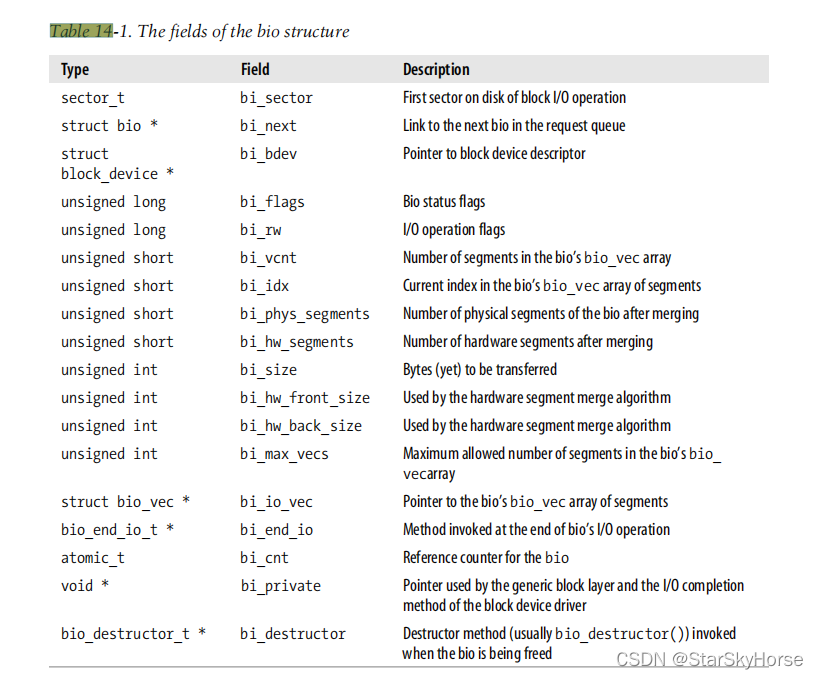Image resolution: width=818 pixels, height=679 pixels.
Task: Click the bi_idx field name
Action: pos(264,286)
